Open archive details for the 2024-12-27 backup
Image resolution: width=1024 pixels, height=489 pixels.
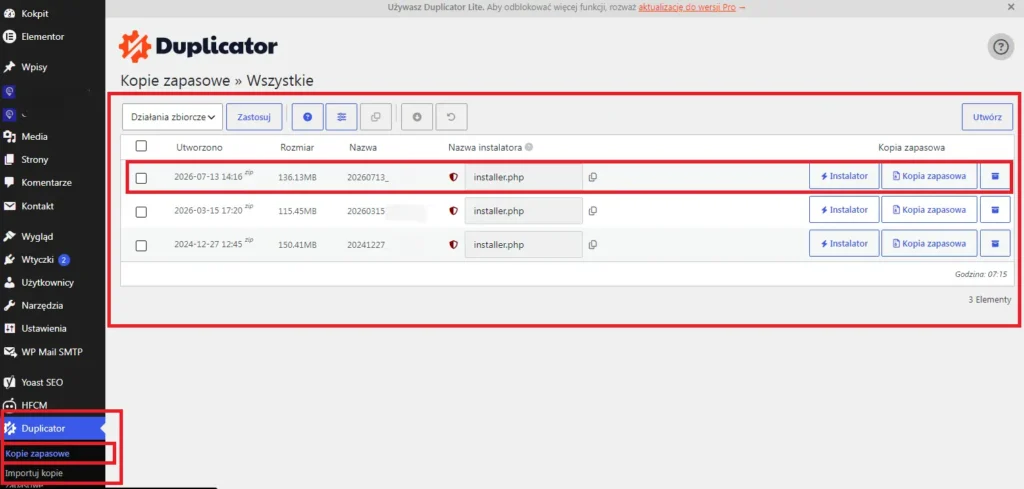[995, 244]
